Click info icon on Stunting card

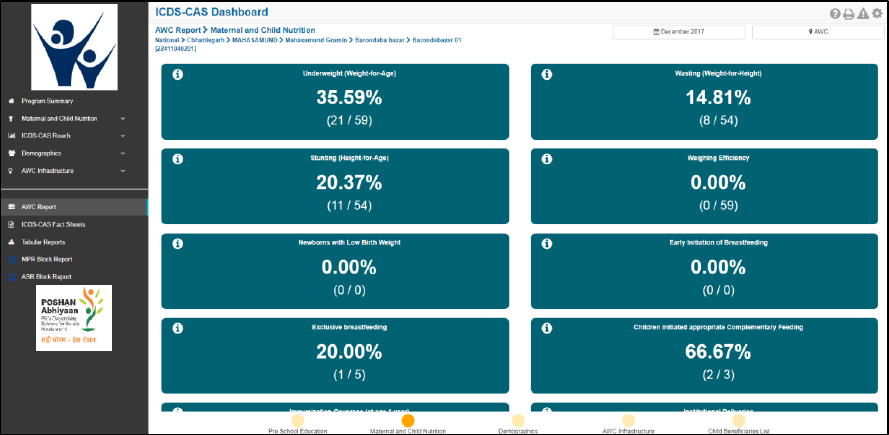(x=177, y=159)
